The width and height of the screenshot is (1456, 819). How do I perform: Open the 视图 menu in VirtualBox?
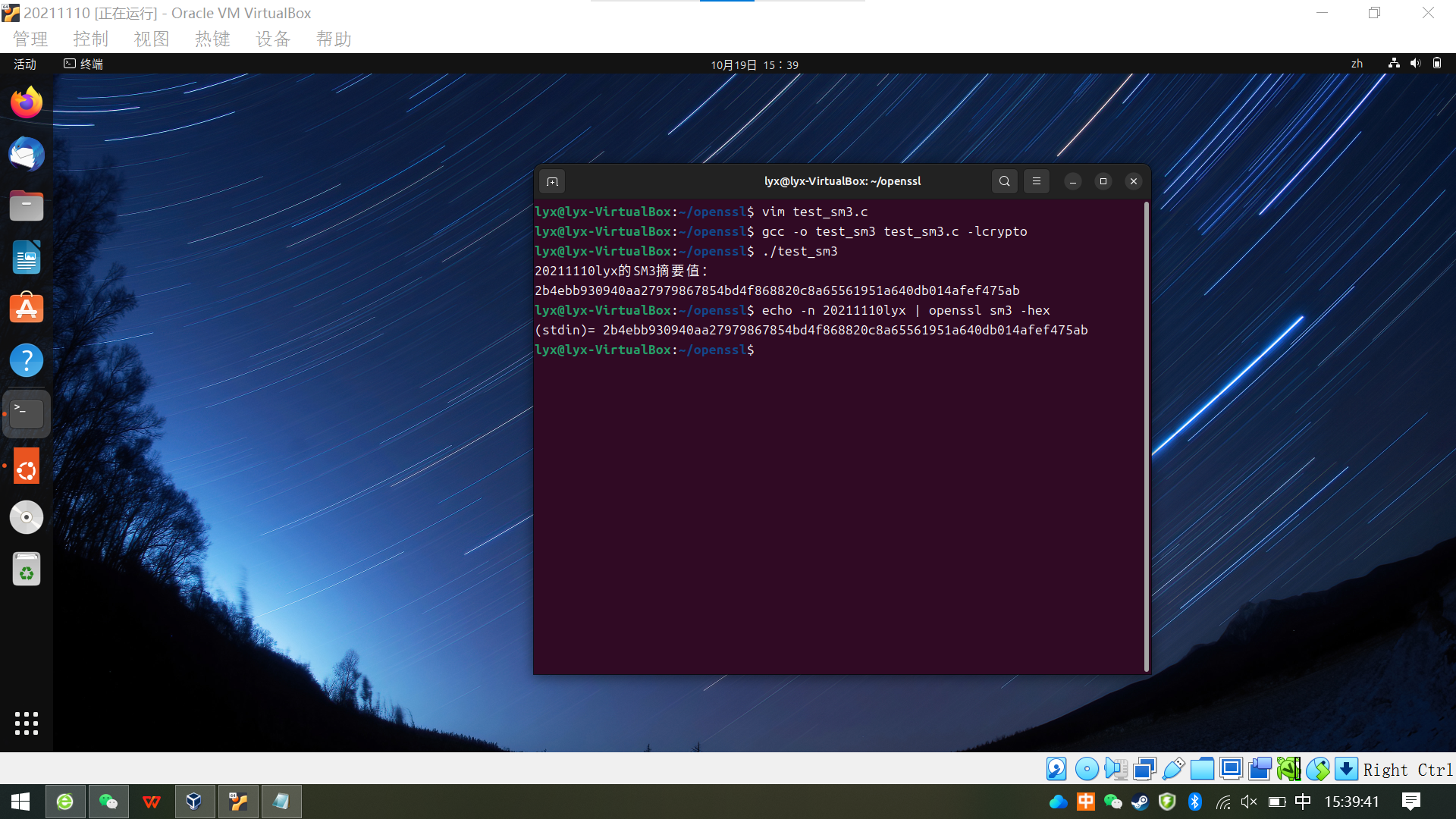coord(152,39)
